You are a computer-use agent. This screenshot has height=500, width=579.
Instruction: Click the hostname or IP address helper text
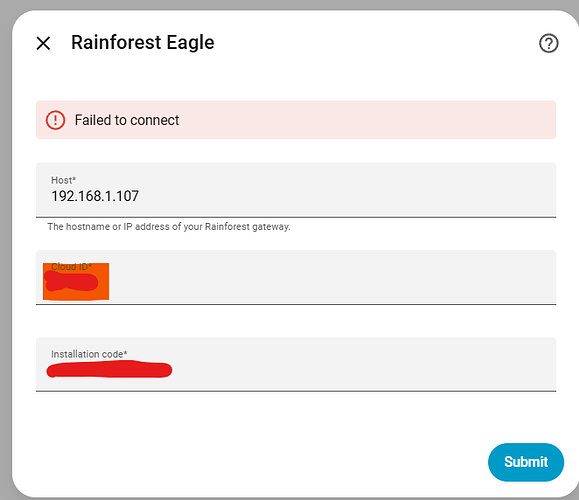(x=169, y=226)
